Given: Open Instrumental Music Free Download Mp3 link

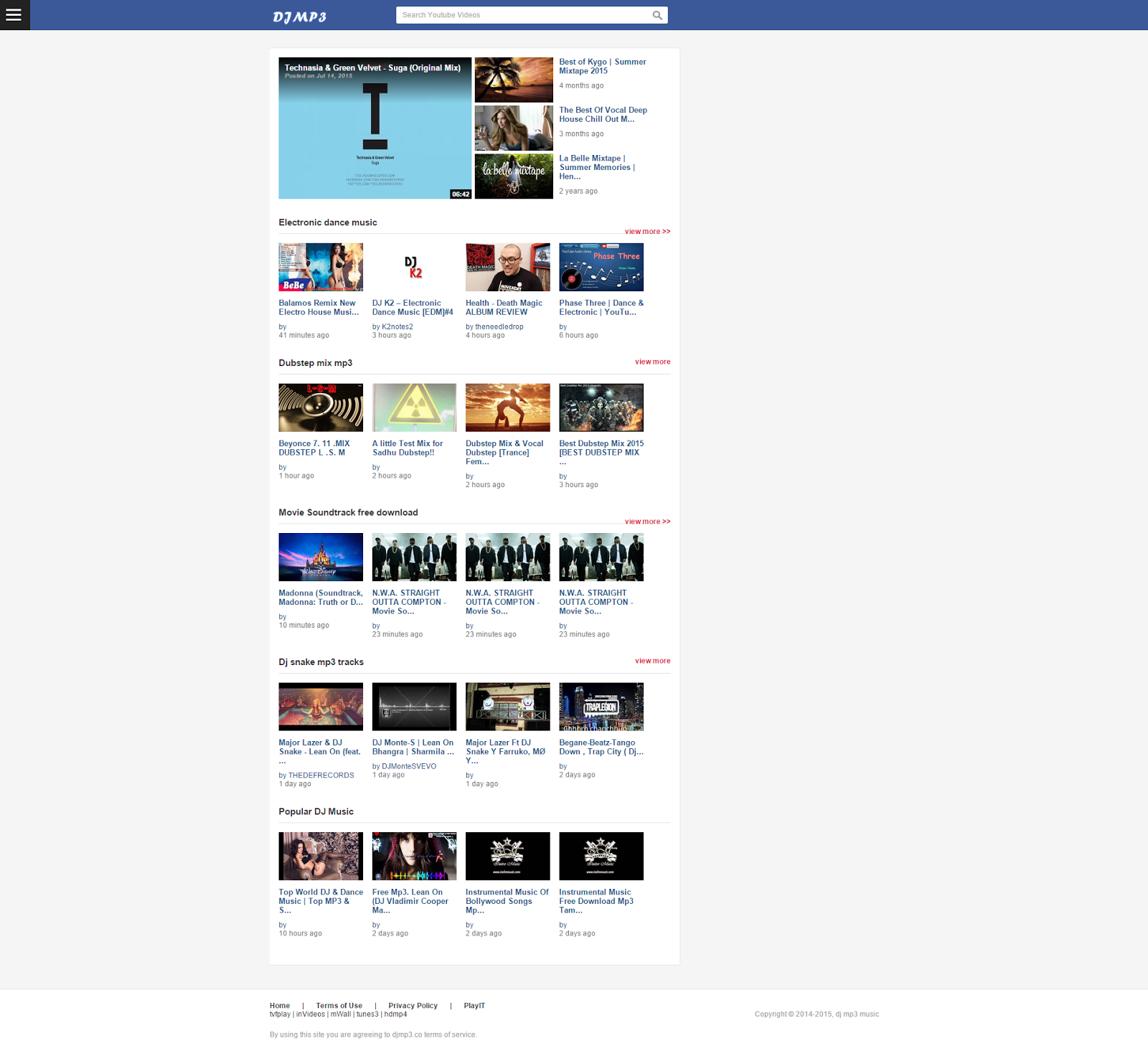Looking at the screenshot, I should click(x=596, y=901).
